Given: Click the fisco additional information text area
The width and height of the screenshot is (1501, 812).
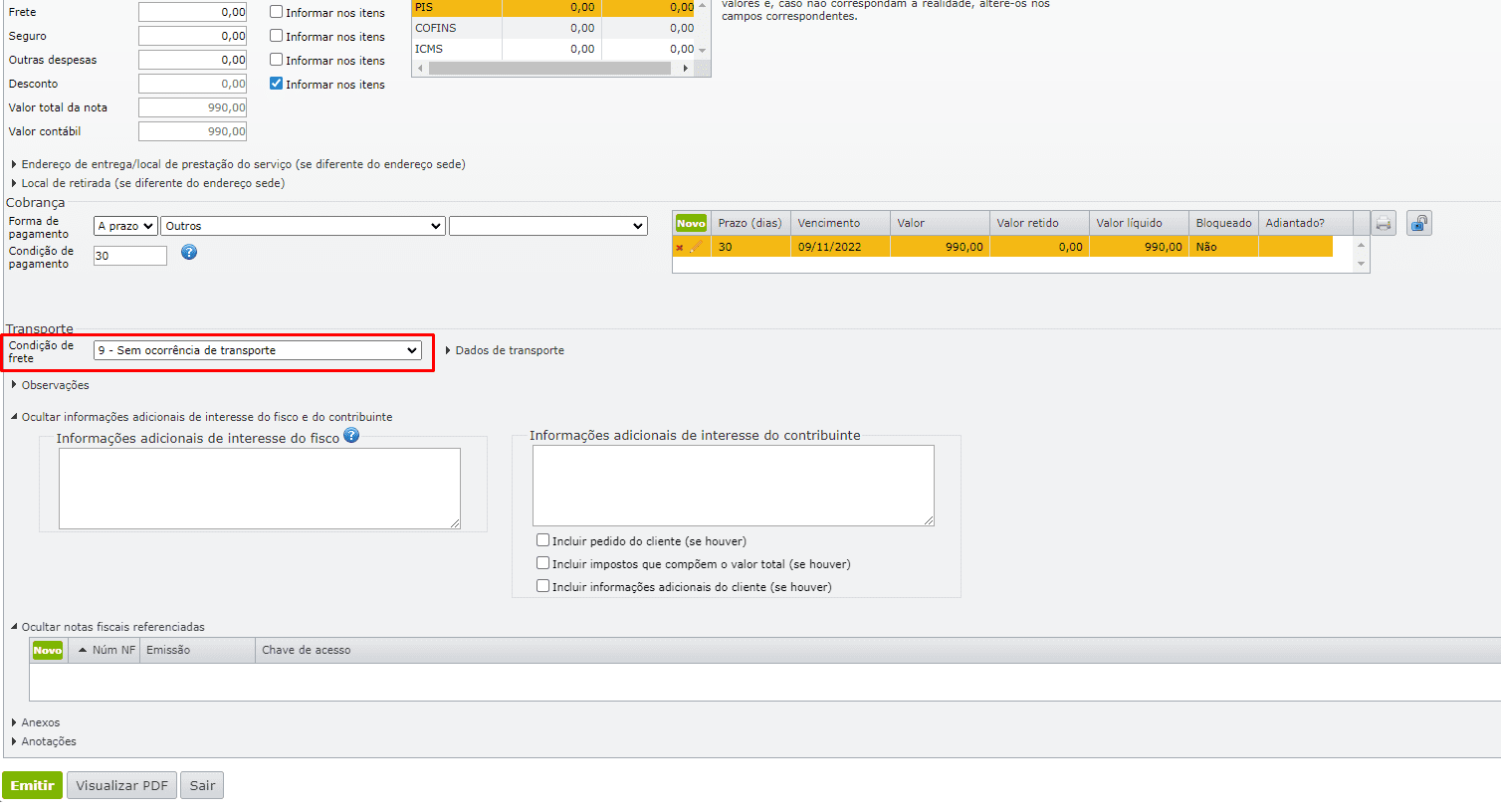Looking at the screenshot, I should (x=260, y=489).
